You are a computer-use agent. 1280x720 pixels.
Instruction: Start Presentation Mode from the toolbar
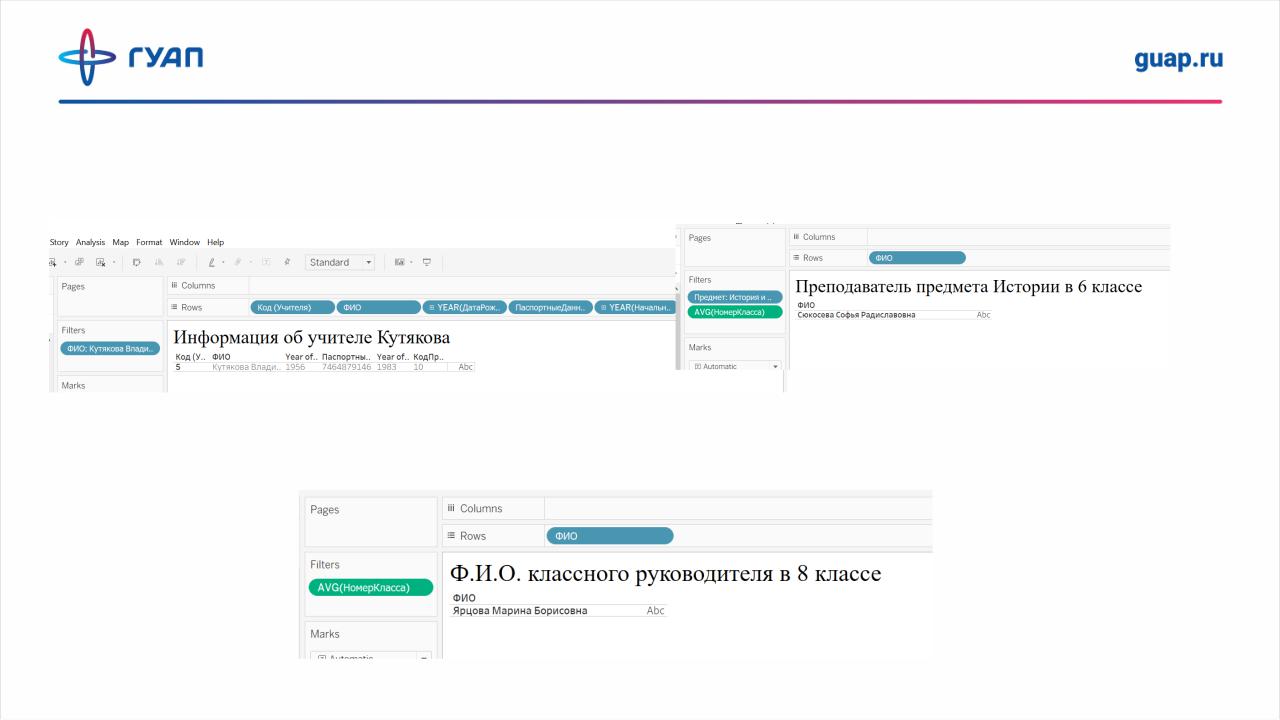click(426, 262)
